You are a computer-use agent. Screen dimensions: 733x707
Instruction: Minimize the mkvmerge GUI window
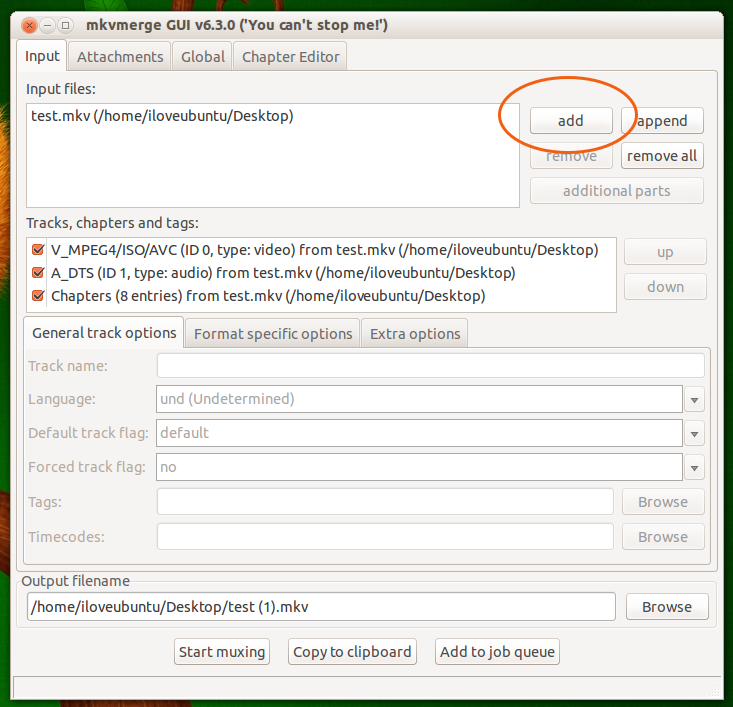coord(47,25)
